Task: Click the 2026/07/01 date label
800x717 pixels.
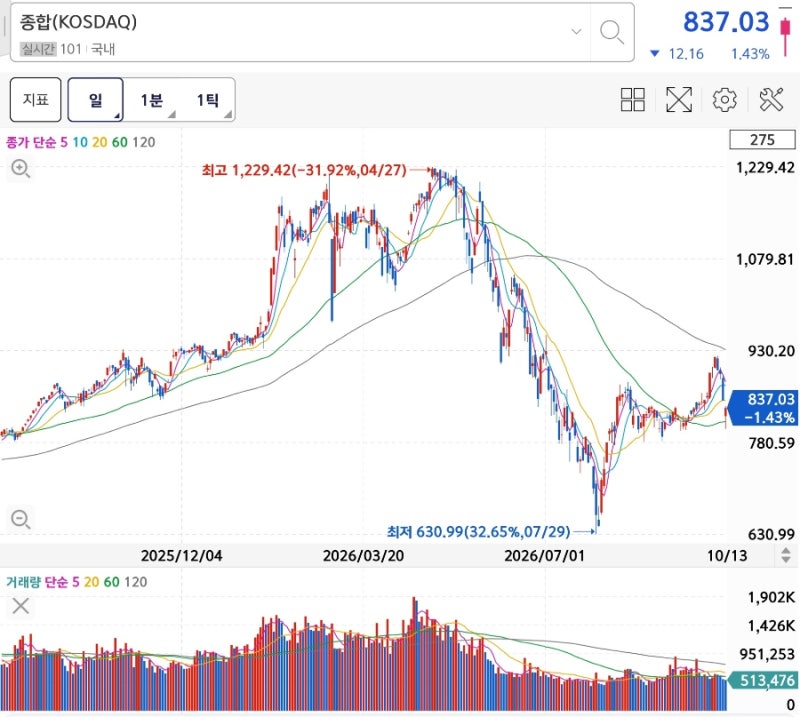Action: pos(544,555)
